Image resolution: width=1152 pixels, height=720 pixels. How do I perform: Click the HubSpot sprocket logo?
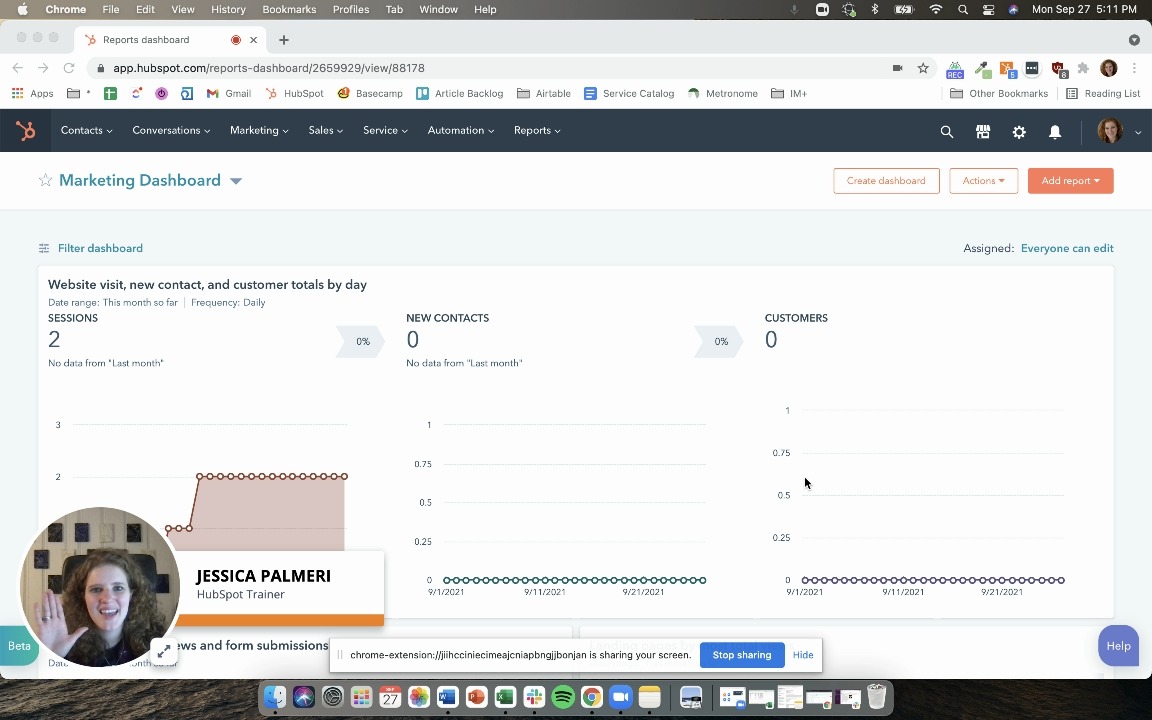tap(26, 131)
